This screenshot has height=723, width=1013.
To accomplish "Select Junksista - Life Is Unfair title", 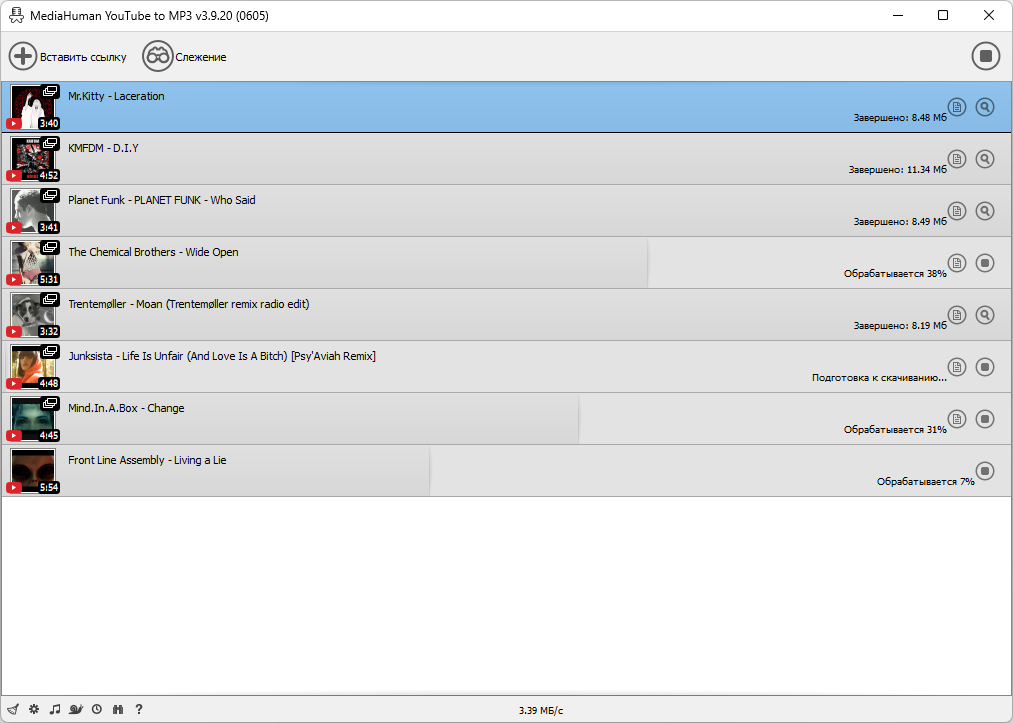I will 222,356.
